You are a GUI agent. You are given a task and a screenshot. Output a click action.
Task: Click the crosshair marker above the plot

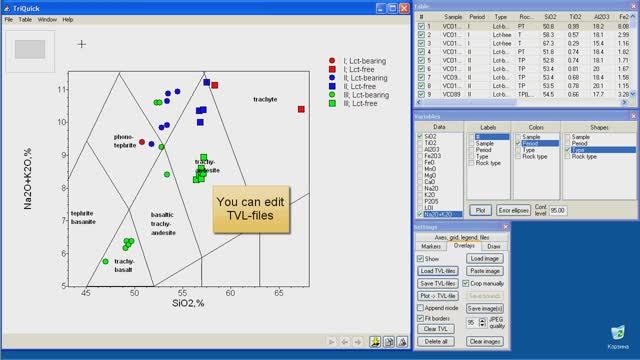[x=82, y=44]
